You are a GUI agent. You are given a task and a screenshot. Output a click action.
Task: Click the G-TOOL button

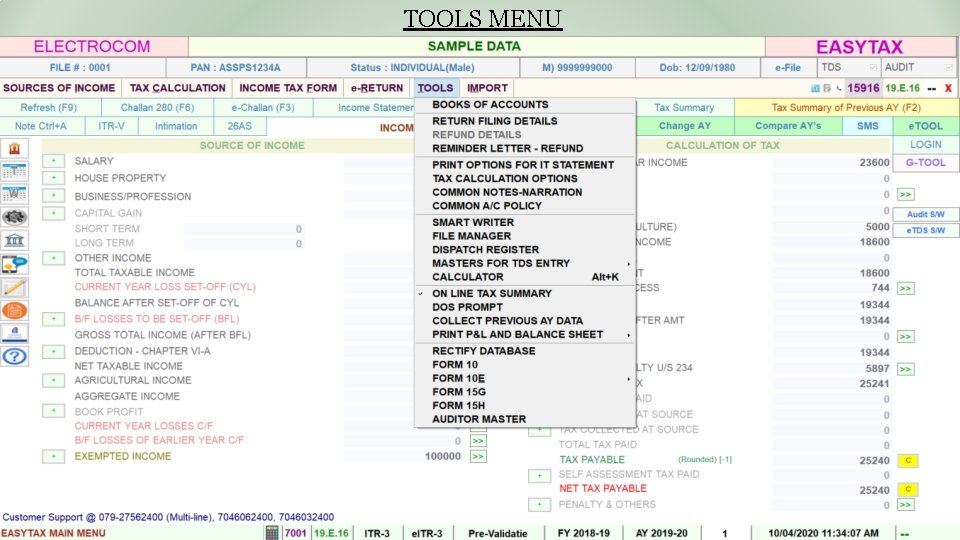pyautogui.click(x=926, y=163)
